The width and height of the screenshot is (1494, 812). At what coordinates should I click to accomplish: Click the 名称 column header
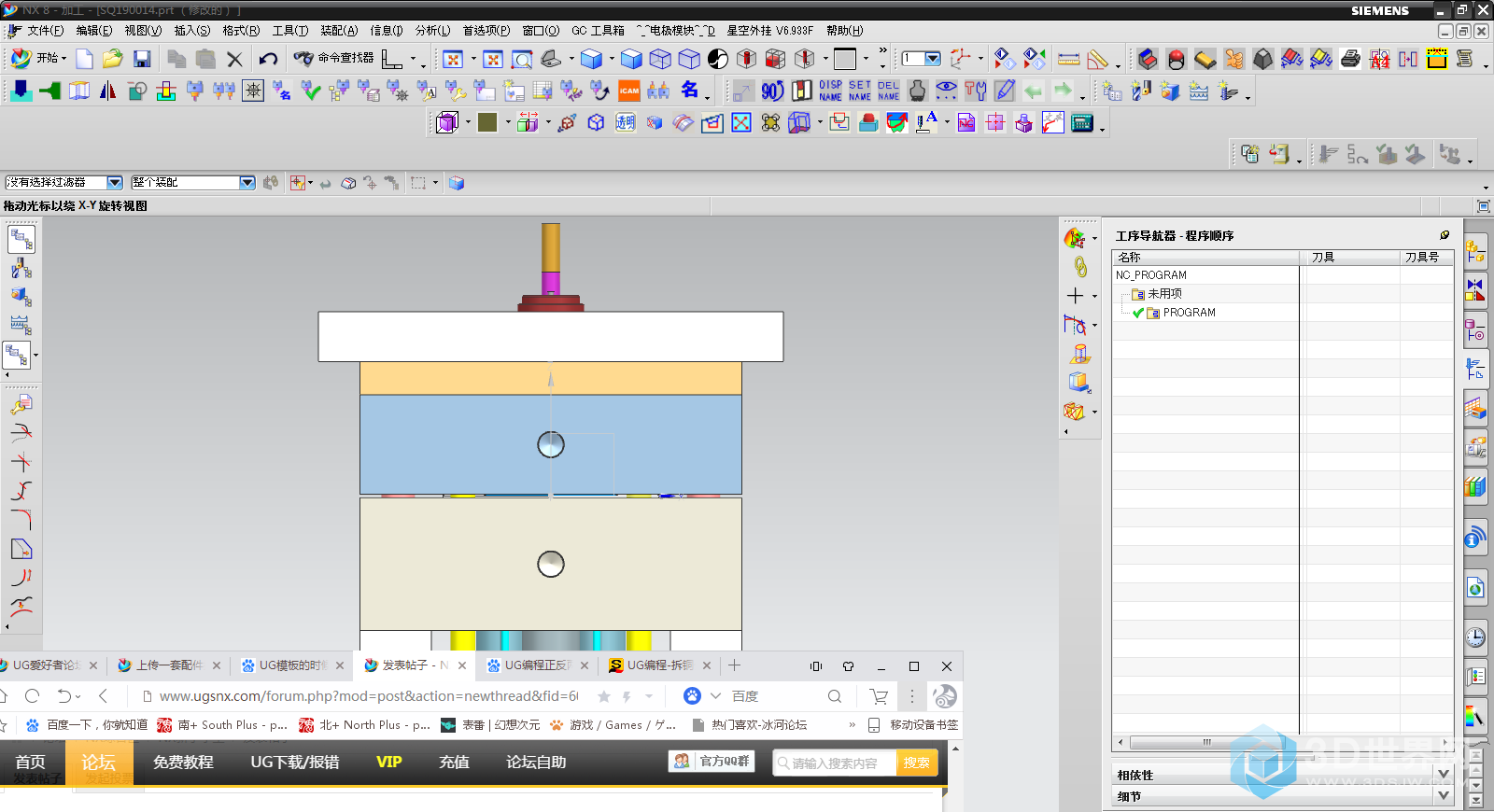click(1205, 257)
